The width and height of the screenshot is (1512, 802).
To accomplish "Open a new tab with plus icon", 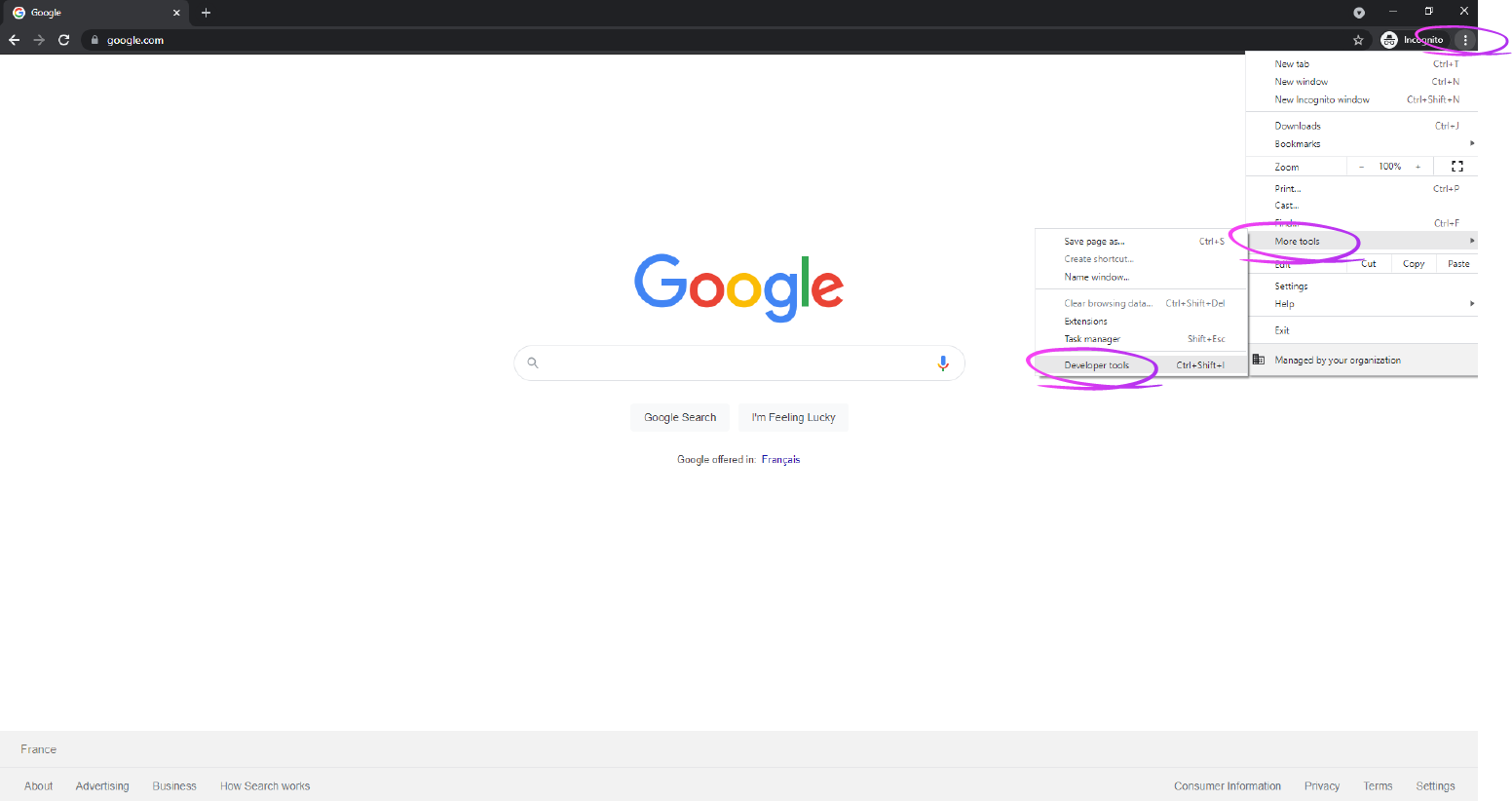I will 206,13.
